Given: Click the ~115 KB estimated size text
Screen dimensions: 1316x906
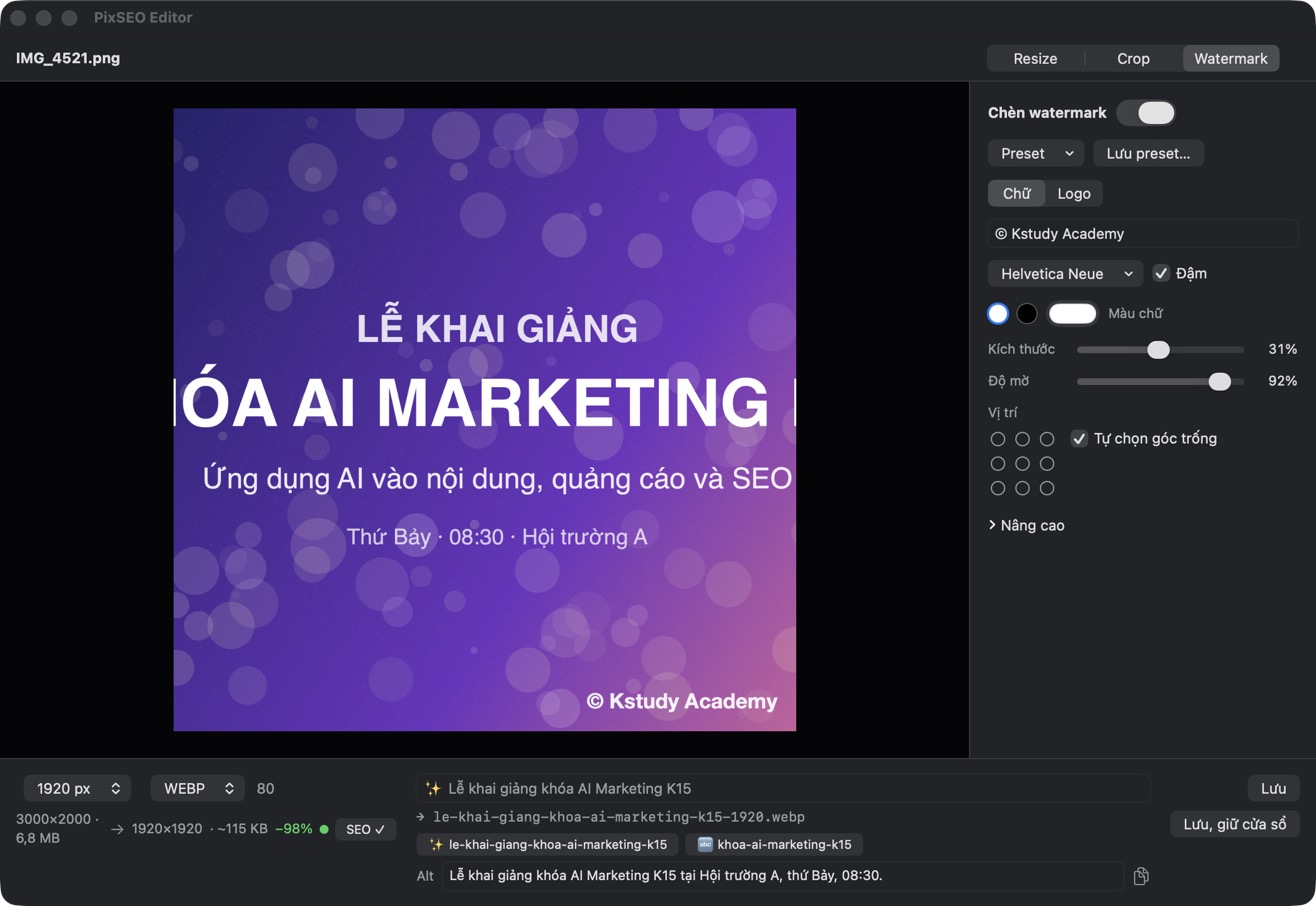Looking at the screenshot, I should (242, 829).
